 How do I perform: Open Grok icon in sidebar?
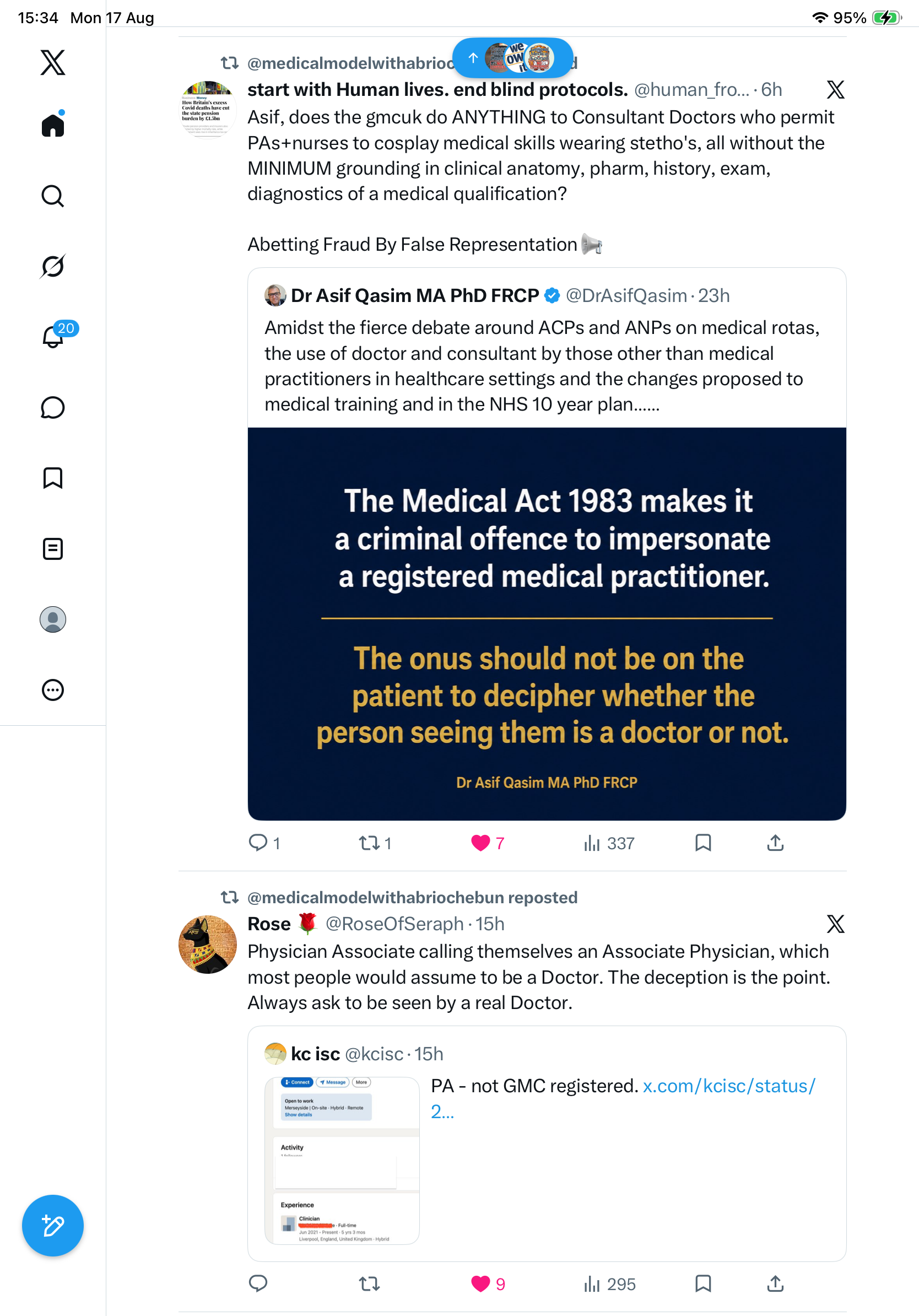(x=53, y=266)
